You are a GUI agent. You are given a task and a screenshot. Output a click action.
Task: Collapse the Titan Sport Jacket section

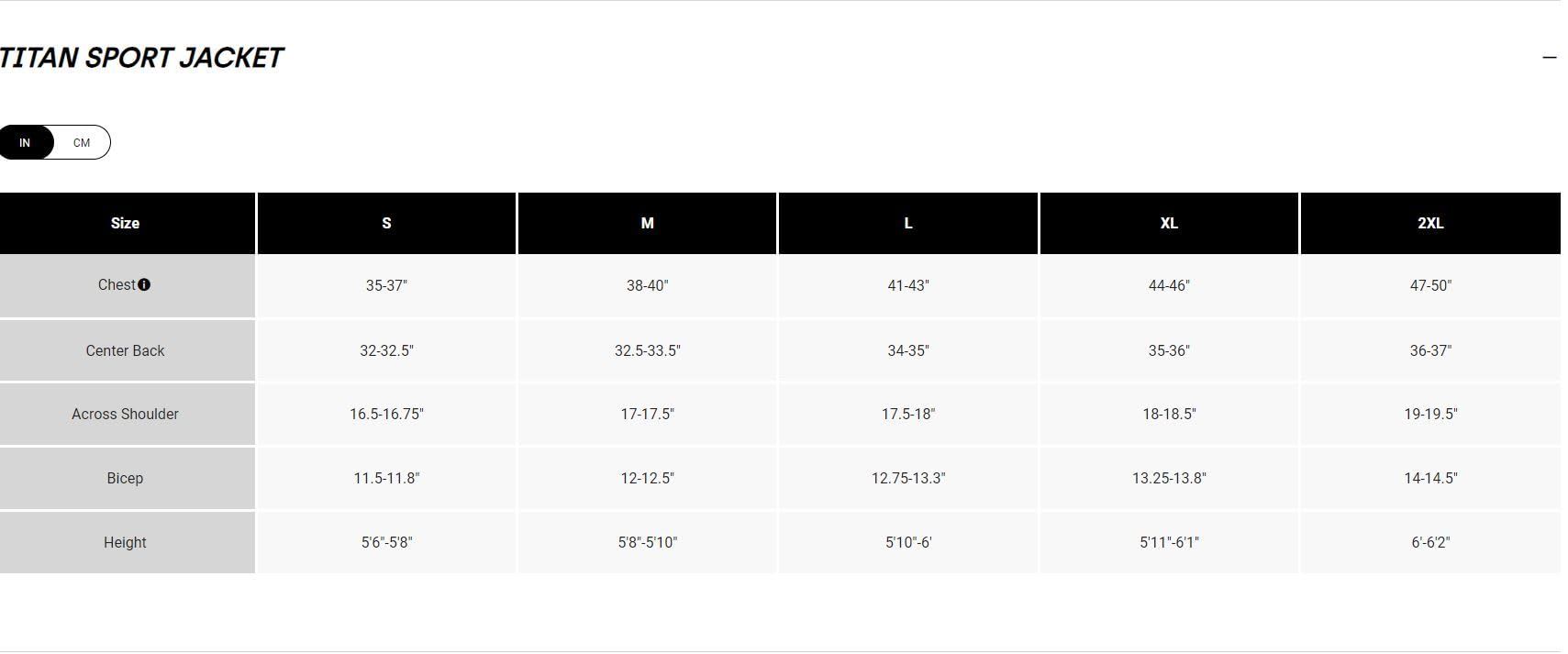1550,58
